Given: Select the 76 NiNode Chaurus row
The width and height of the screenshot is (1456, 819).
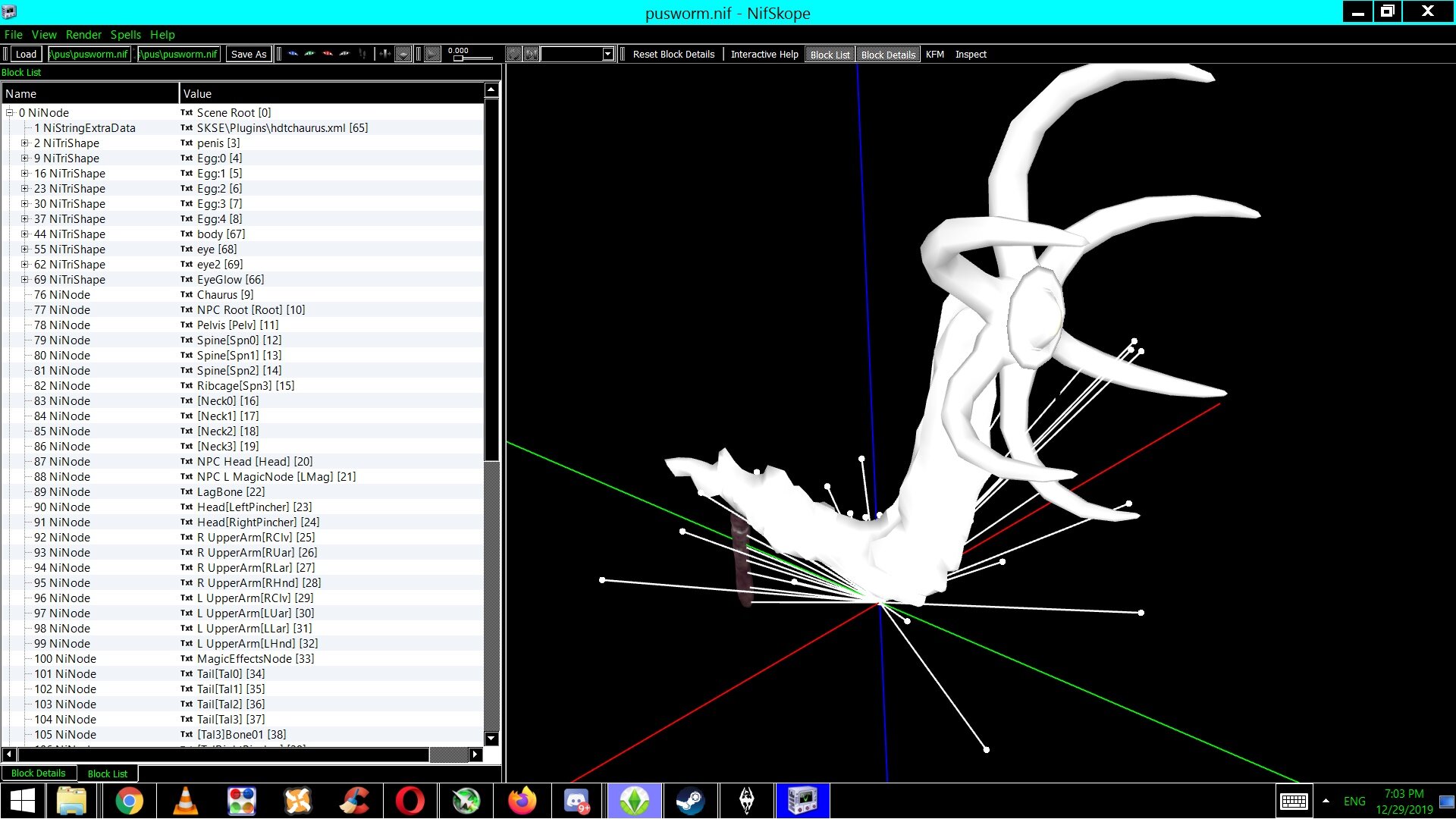Looking at the screenshot, I should [243, 295].
